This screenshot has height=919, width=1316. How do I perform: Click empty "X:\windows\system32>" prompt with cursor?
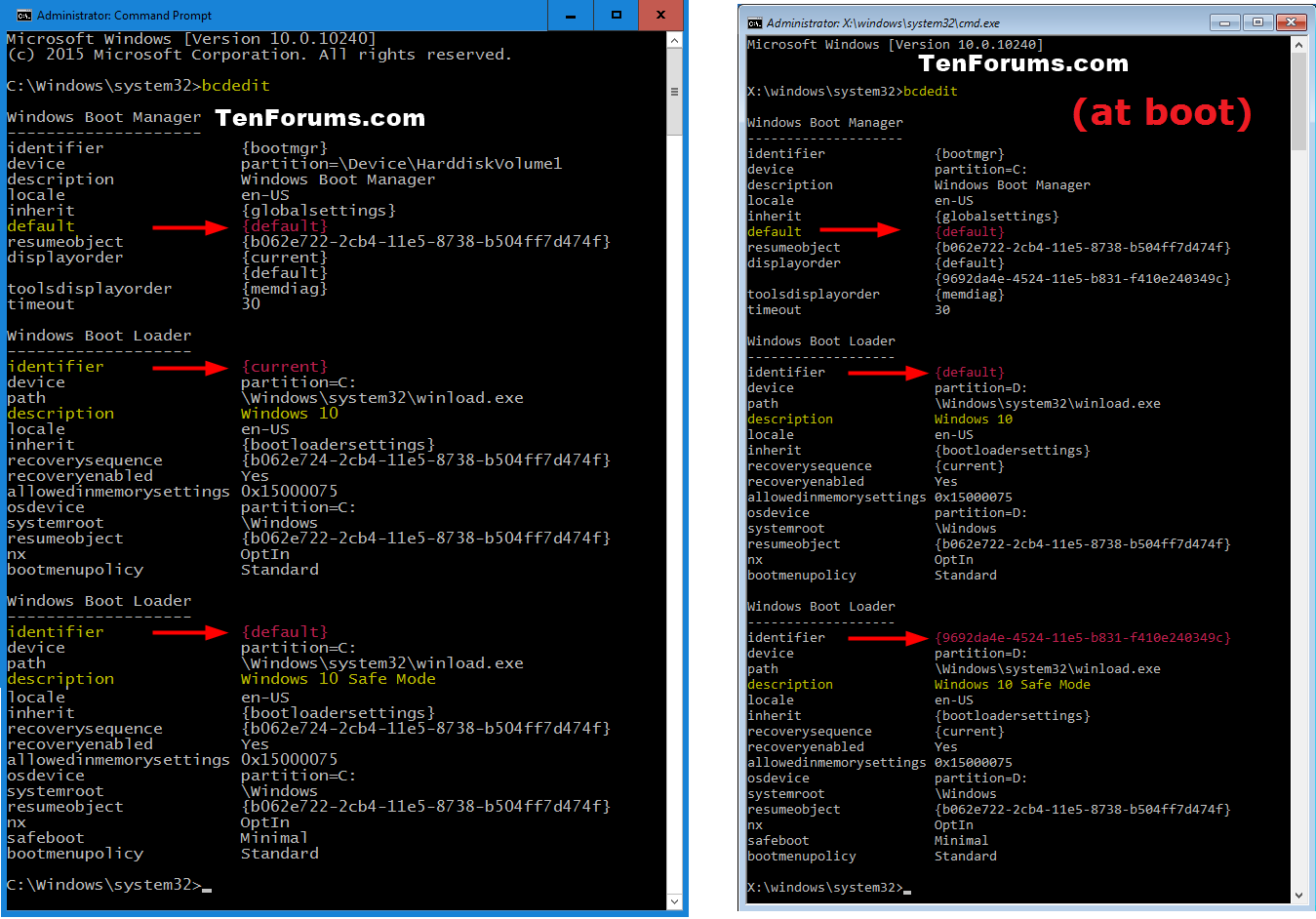pos(829,888)
